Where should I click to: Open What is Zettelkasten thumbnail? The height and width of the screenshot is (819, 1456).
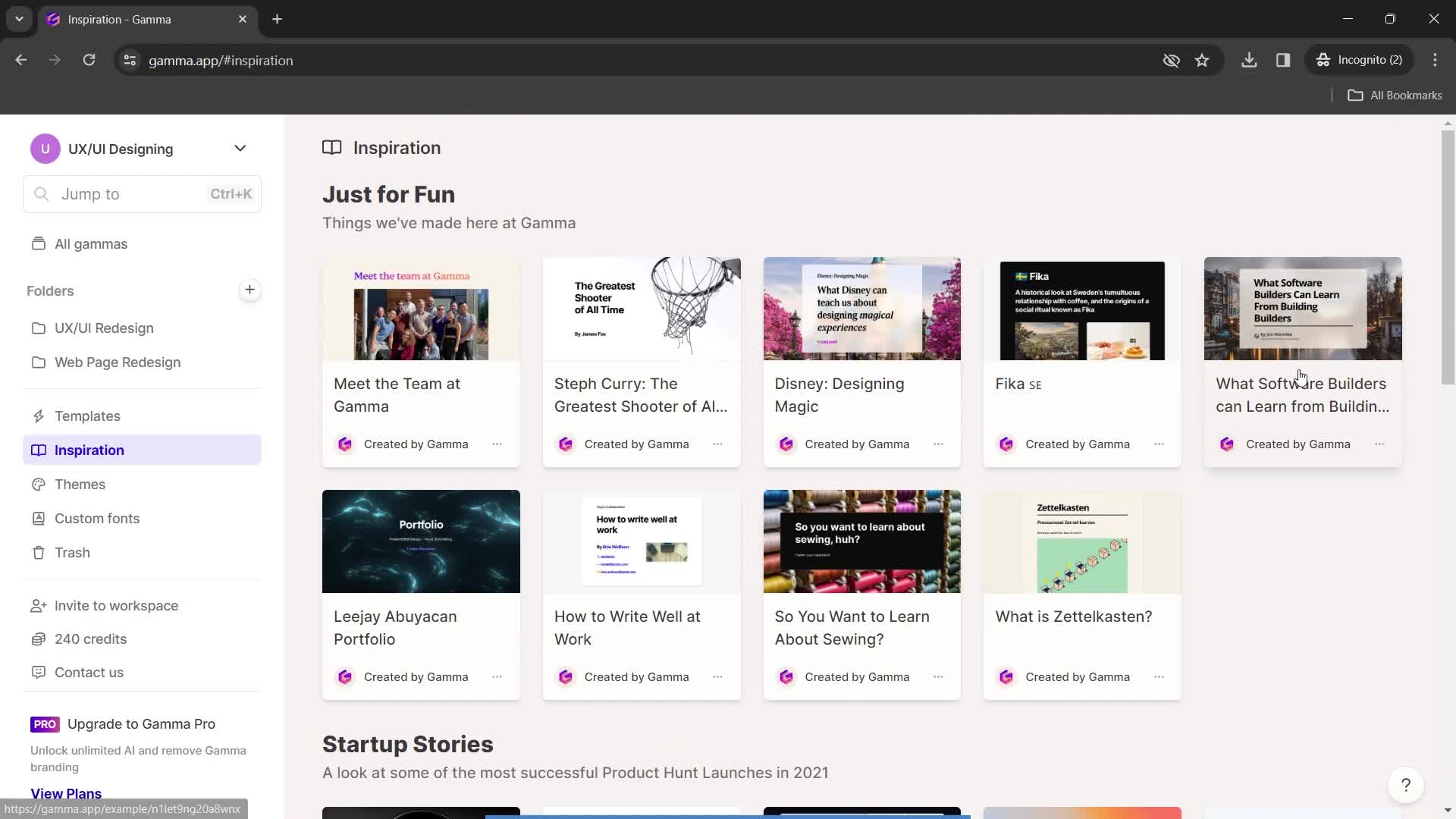1082,541
